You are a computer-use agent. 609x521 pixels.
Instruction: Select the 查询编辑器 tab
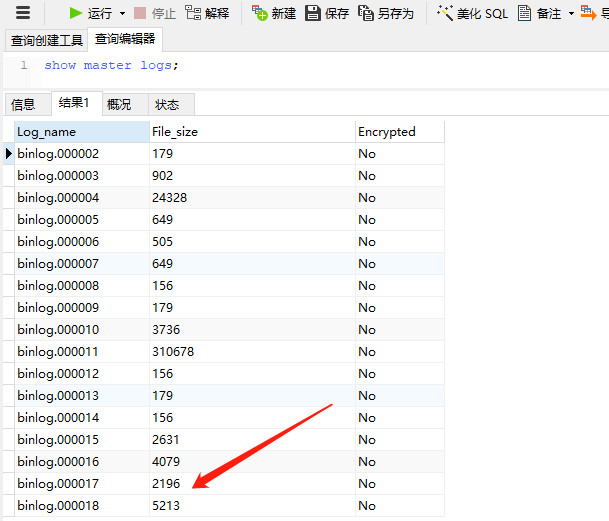[125, 39]
